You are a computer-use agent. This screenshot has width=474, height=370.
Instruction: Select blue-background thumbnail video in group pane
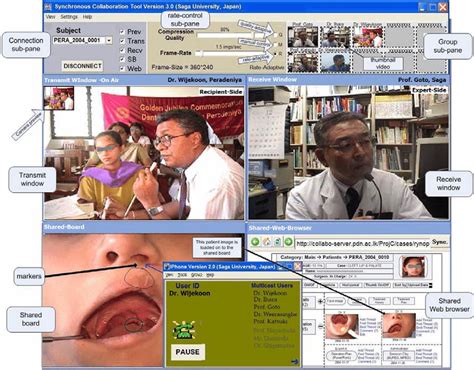click(x=335, y=62)
